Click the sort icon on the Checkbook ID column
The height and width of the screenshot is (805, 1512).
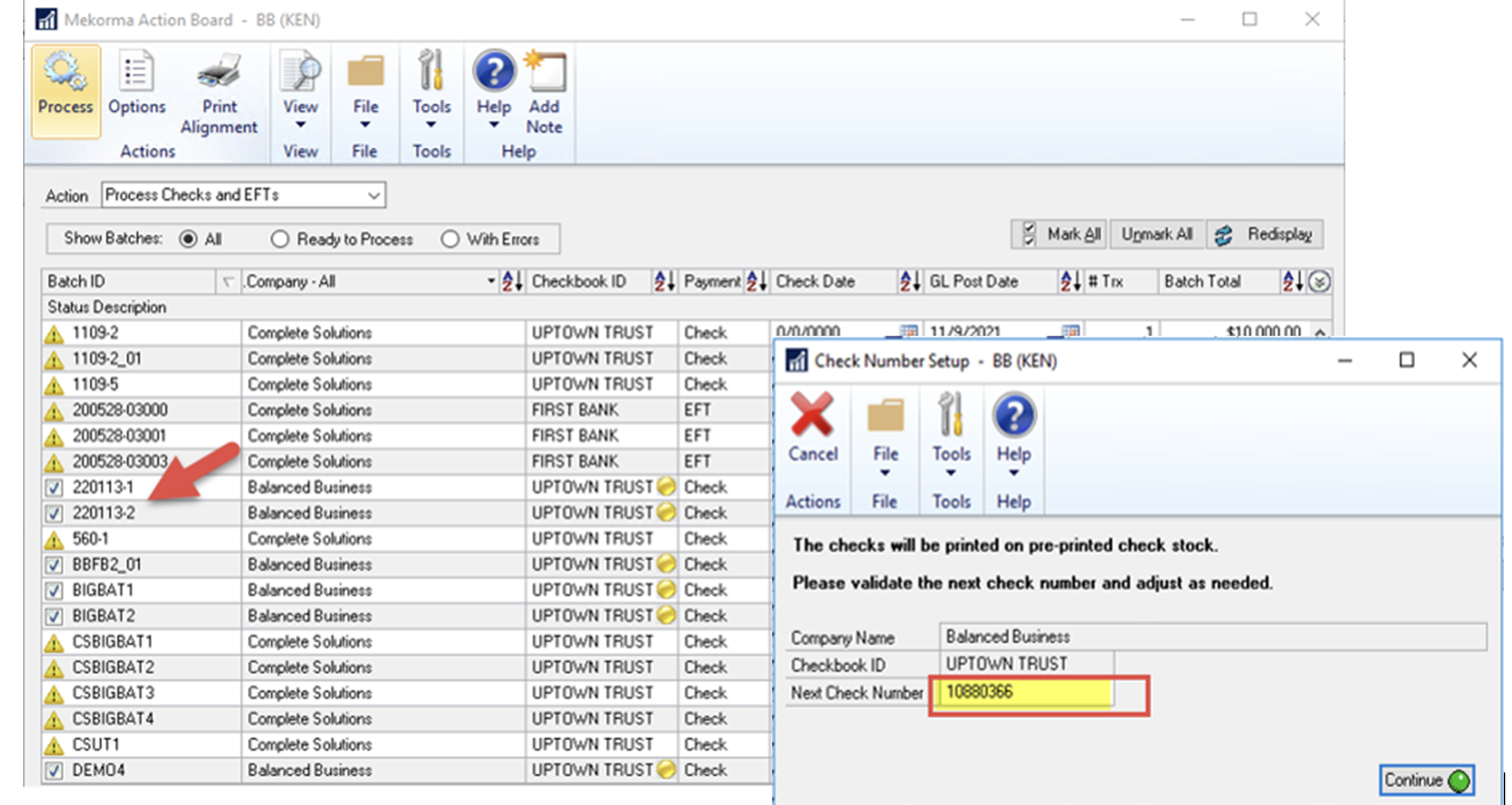[664, 281]
